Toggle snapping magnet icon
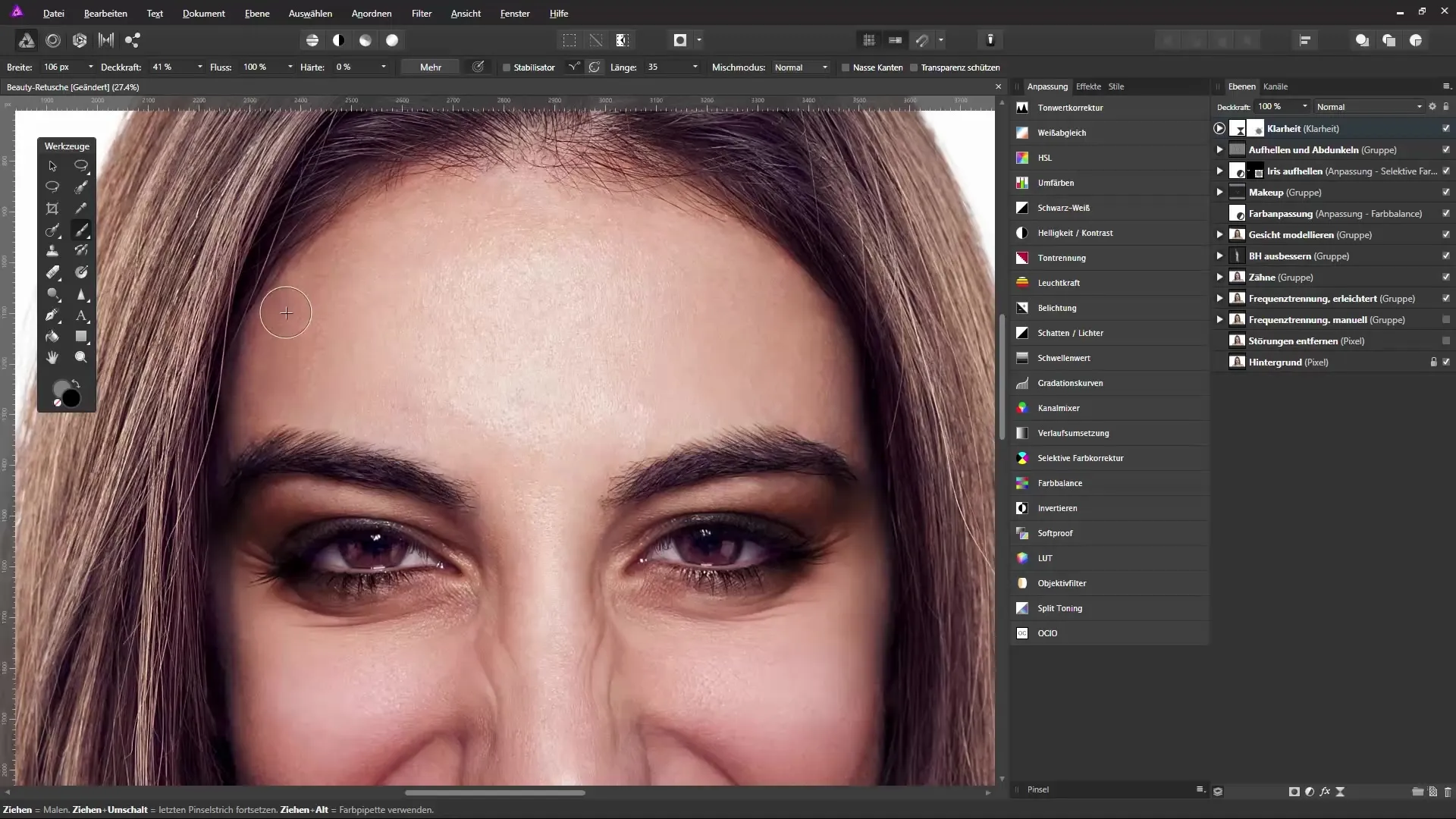This screenshot has width=1456, height=819. point(922,40)
